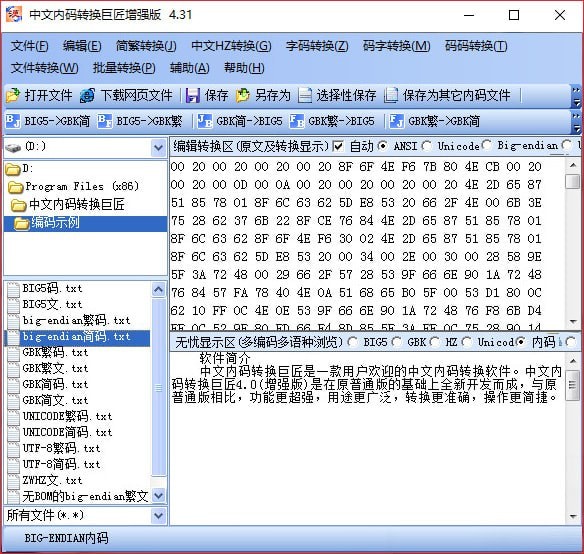Viewport: 584px width, 554px height.
Task: Click display area scroll down arrow
Action: (x=573, y=516)
